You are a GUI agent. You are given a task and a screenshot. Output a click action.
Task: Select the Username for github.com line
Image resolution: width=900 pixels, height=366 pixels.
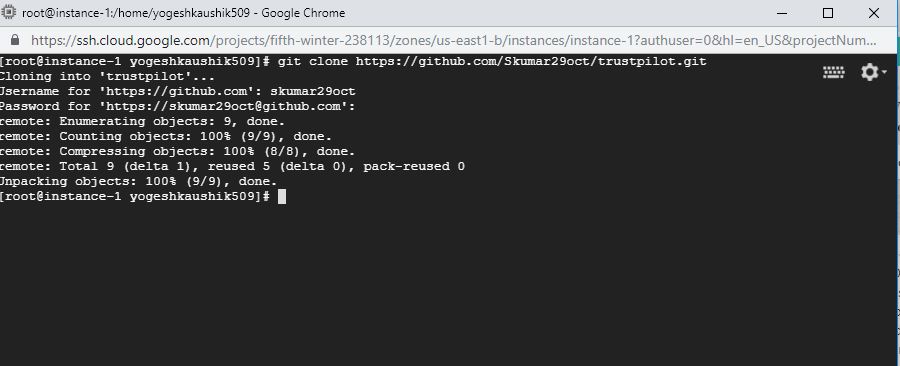coord(177,91)
